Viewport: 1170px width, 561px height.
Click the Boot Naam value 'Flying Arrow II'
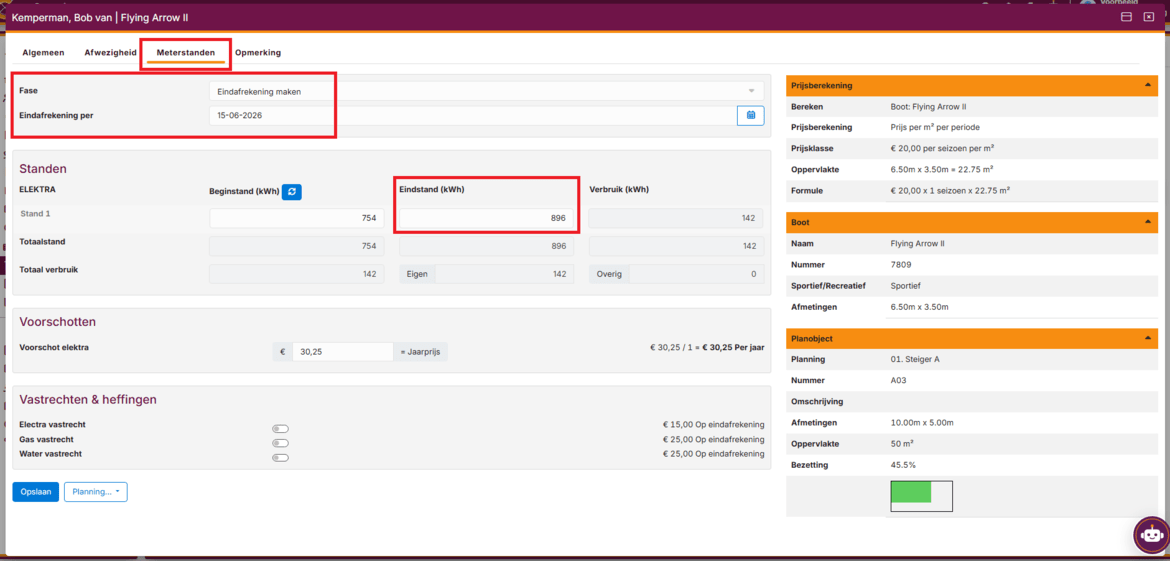coord(918,243)
